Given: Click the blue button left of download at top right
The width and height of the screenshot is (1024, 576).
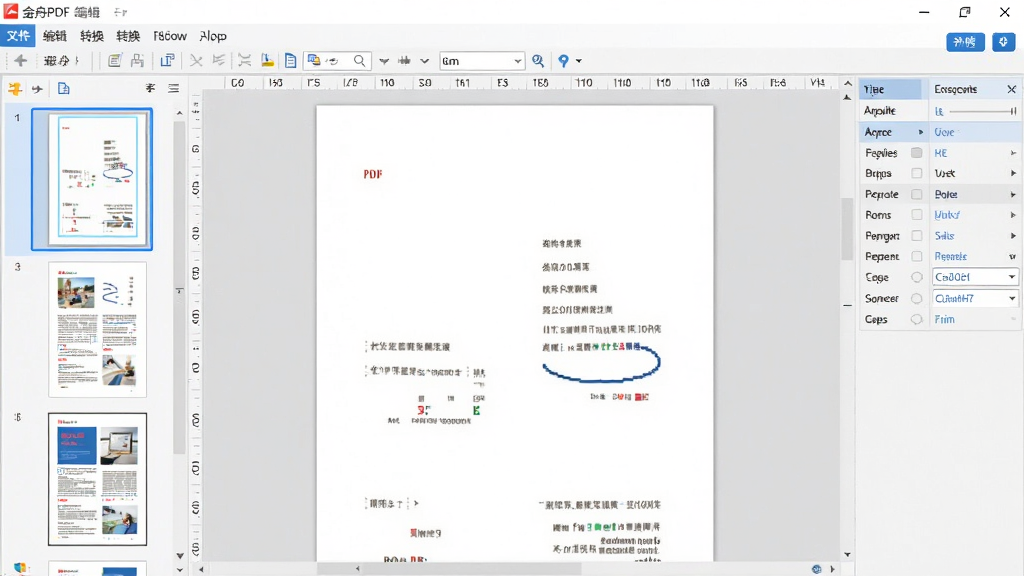Looking at the screenshot, I should [x=965, y=42].
